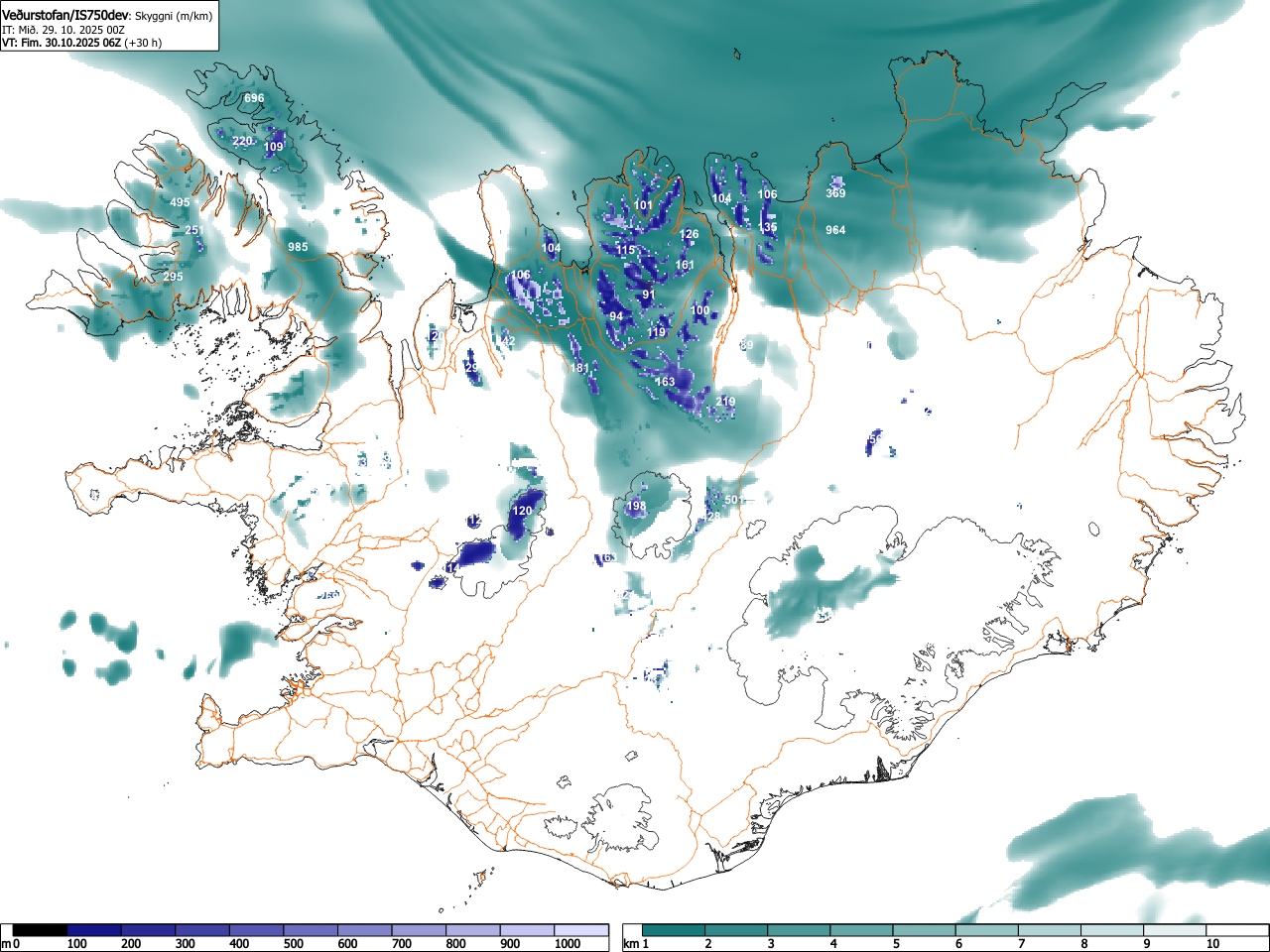Select the map value '219'
Viewport: 1270px width, 952px height.
pyautogui.click(x=726, y=402)
